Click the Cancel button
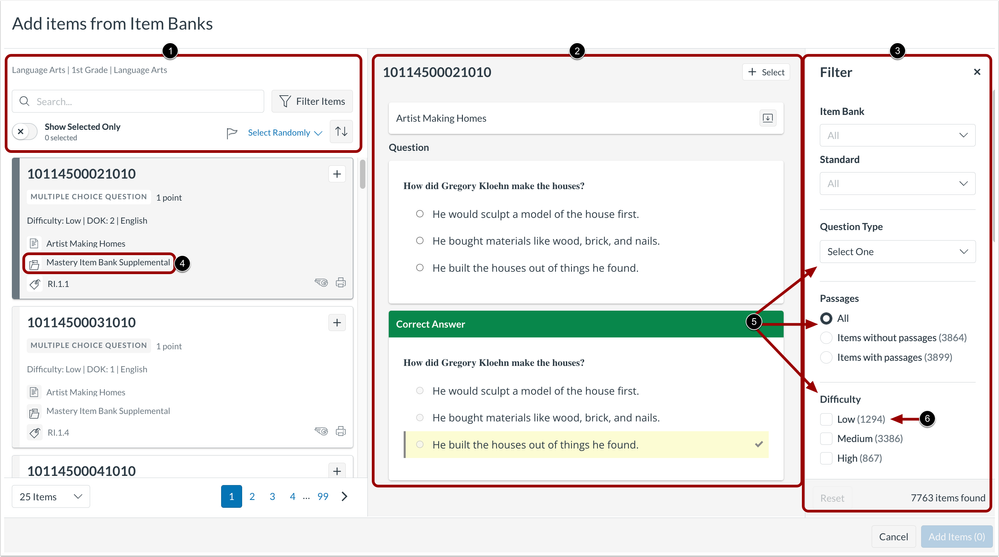999x557 pixels. 893,537
